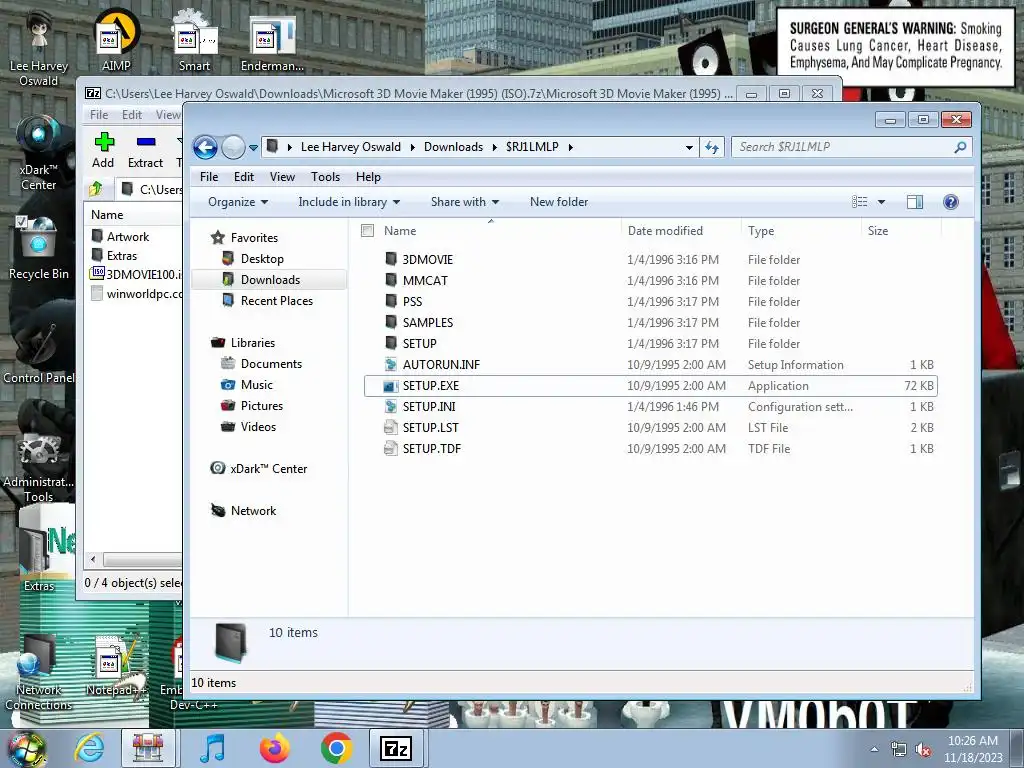Viewport: 1024px width, 768px height.
Task: Expand Include in library dropdown
Action: coord(349,202)
